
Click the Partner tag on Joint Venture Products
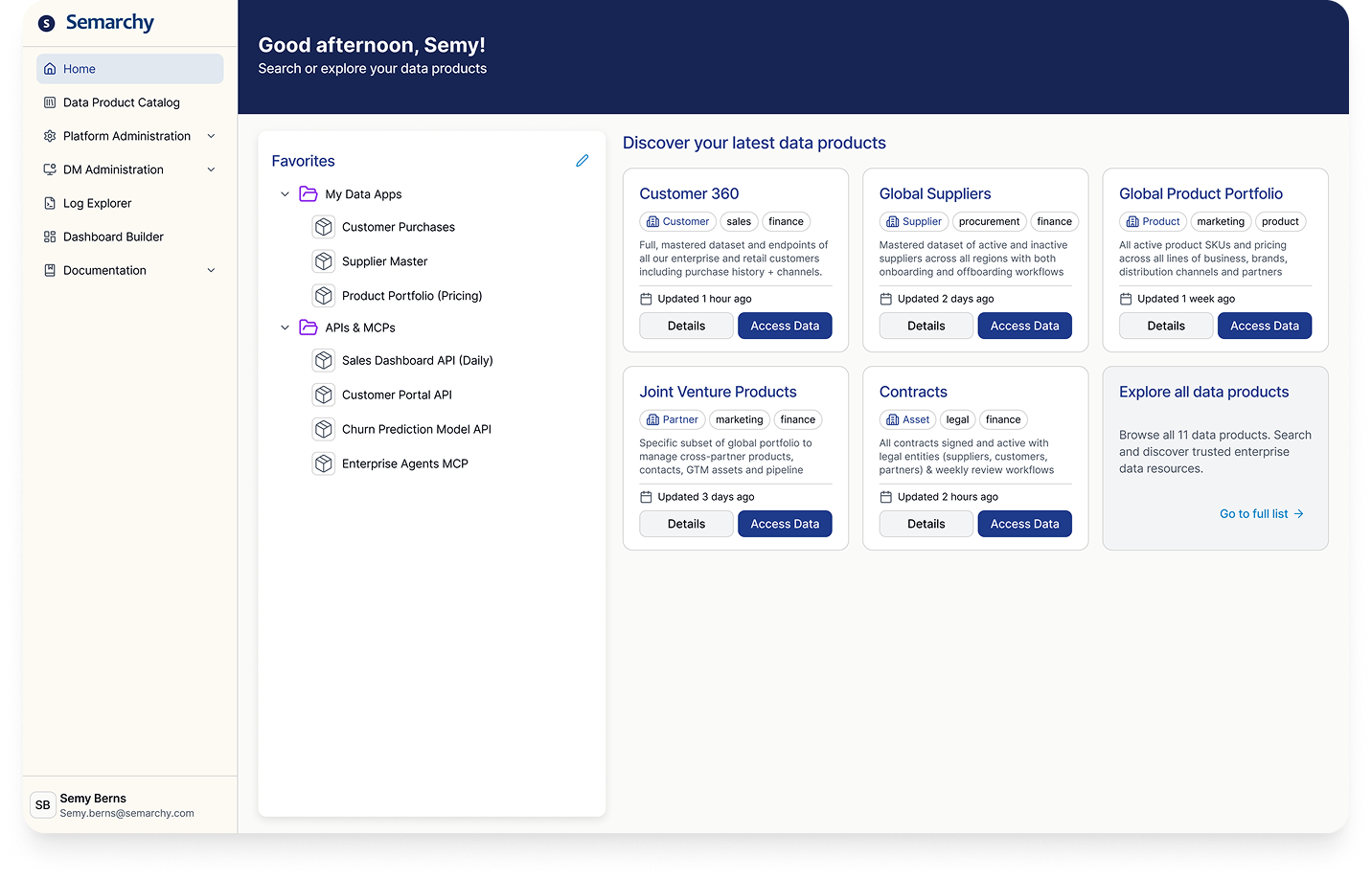pos(673,419)
